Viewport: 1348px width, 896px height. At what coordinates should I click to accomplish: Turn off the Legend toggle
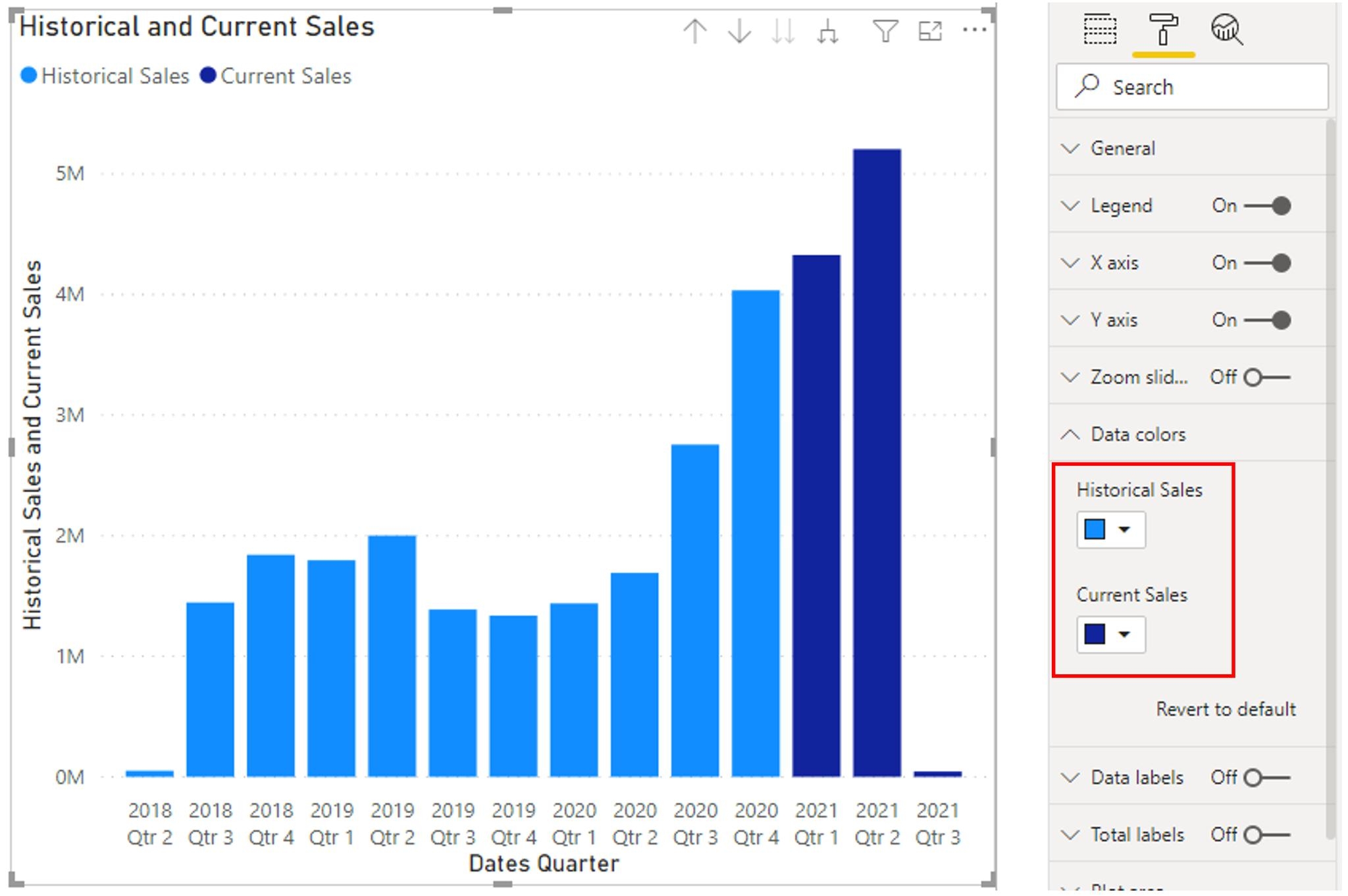pos(1267,206)
